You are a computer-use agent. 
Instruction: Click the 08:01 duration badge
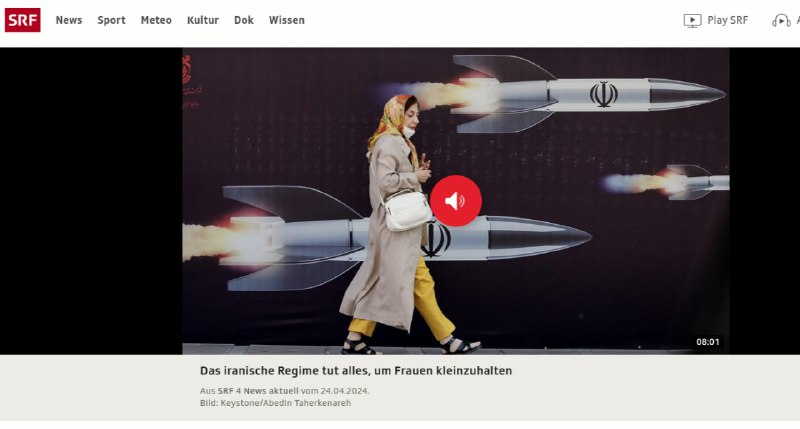708,342
